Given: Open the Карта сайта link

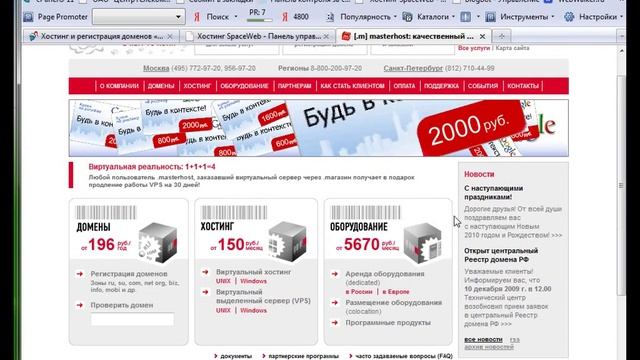Looking at the screenshot, I should (x=512, y=48).
